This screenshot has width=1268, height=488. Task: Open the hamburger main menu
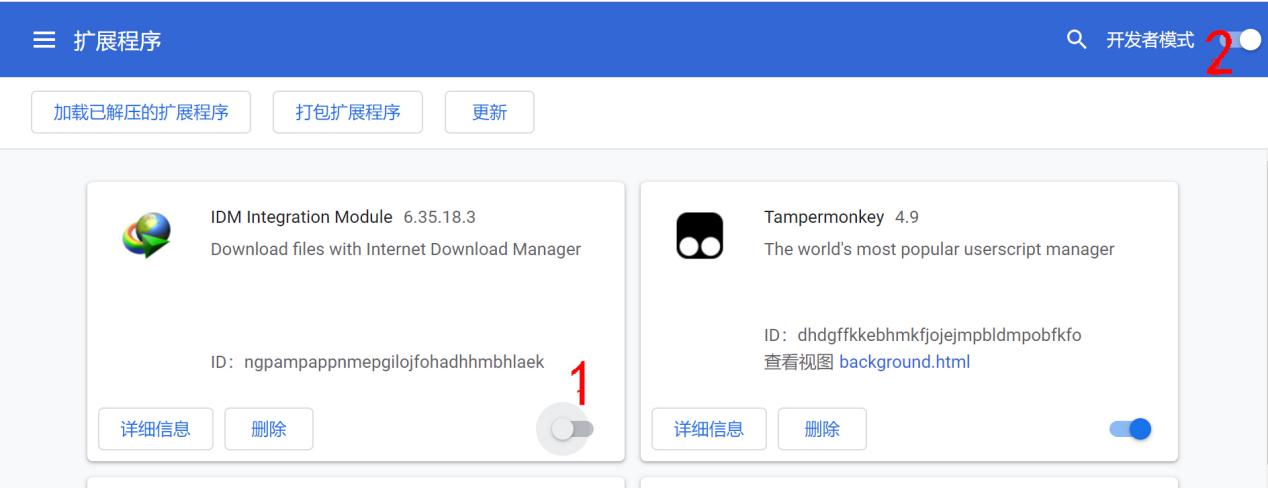(x=42, y=41)
